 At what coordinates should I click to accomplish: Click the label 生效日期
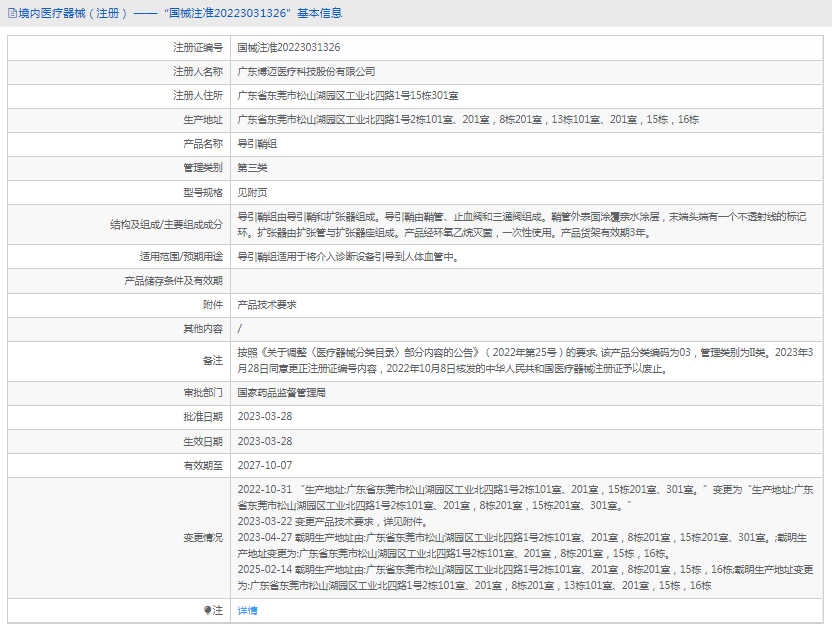(203, 441)
